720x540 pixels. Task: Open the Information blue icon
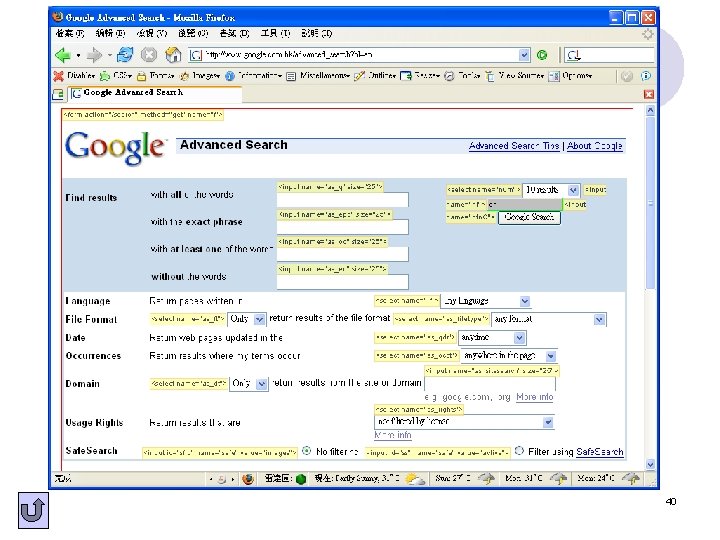pyautogui.click(x=230, y=76)
